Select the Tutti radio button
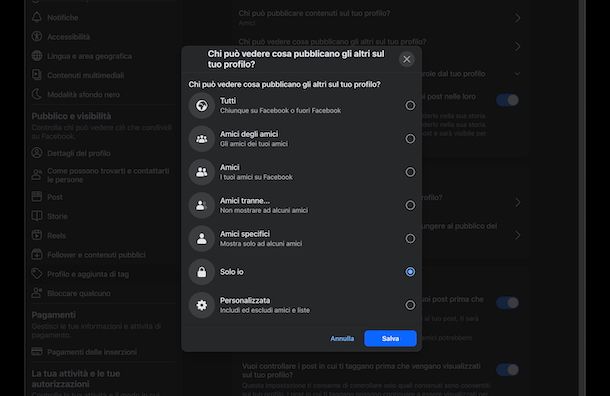 click(x=410, y=105)
